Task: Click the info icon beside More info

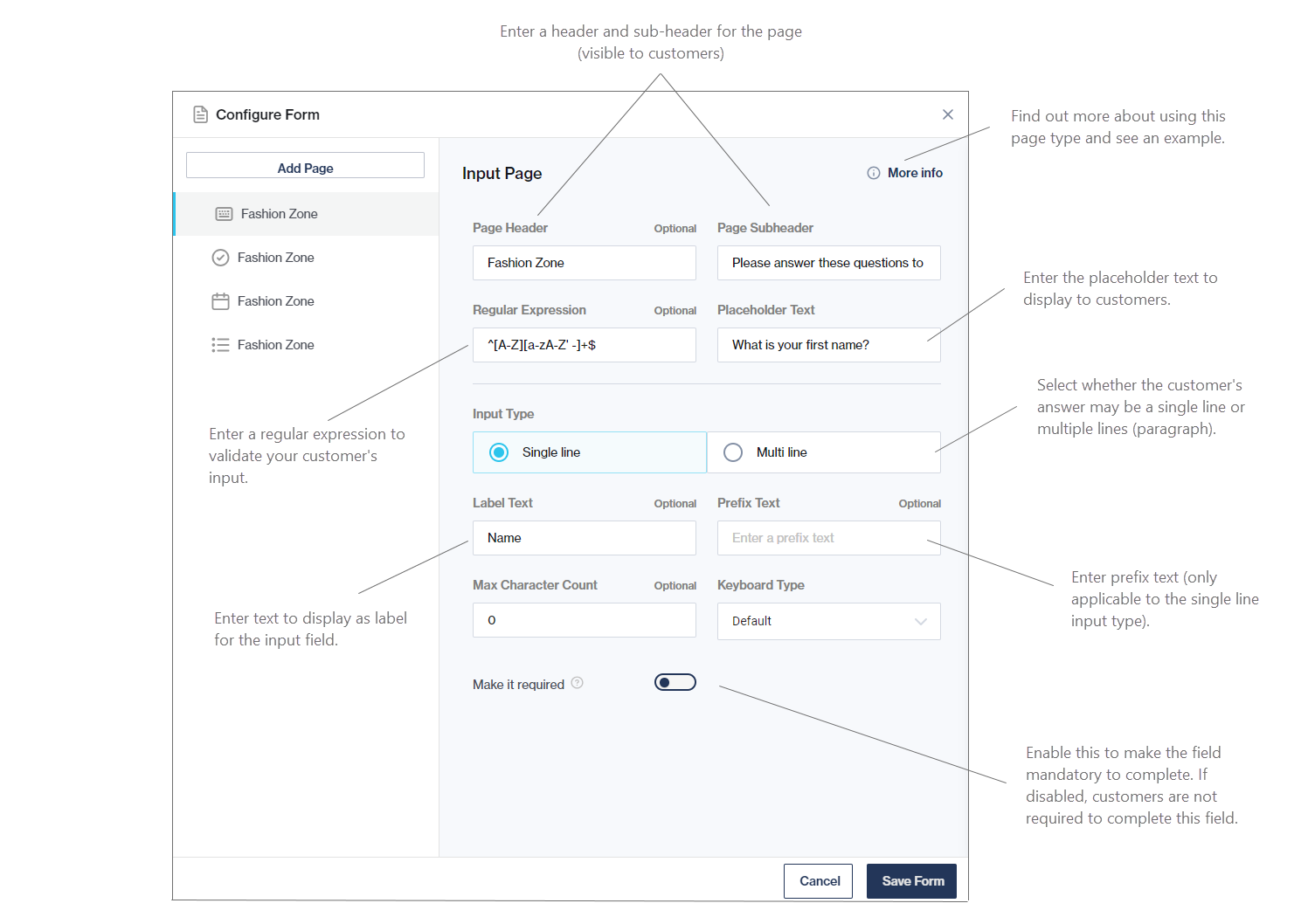Action: (873, 173)
